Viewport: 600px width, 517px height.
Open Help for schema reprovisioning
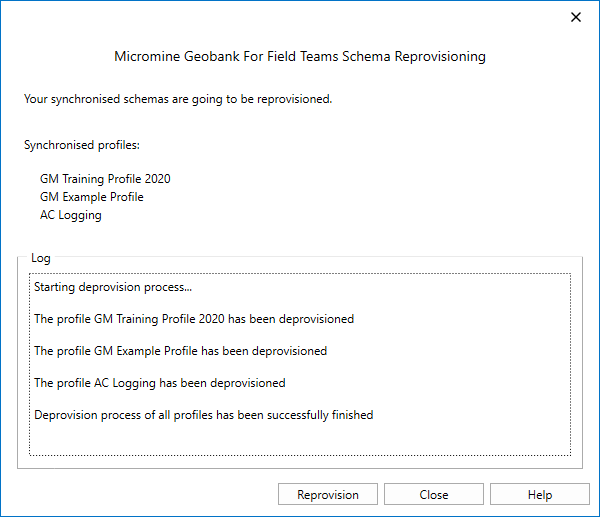(539, 495)
